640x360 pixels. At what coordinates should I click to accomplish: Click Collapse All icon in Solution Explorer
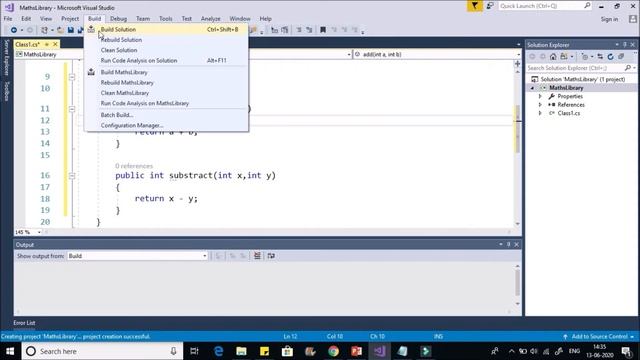coord(621,57)
